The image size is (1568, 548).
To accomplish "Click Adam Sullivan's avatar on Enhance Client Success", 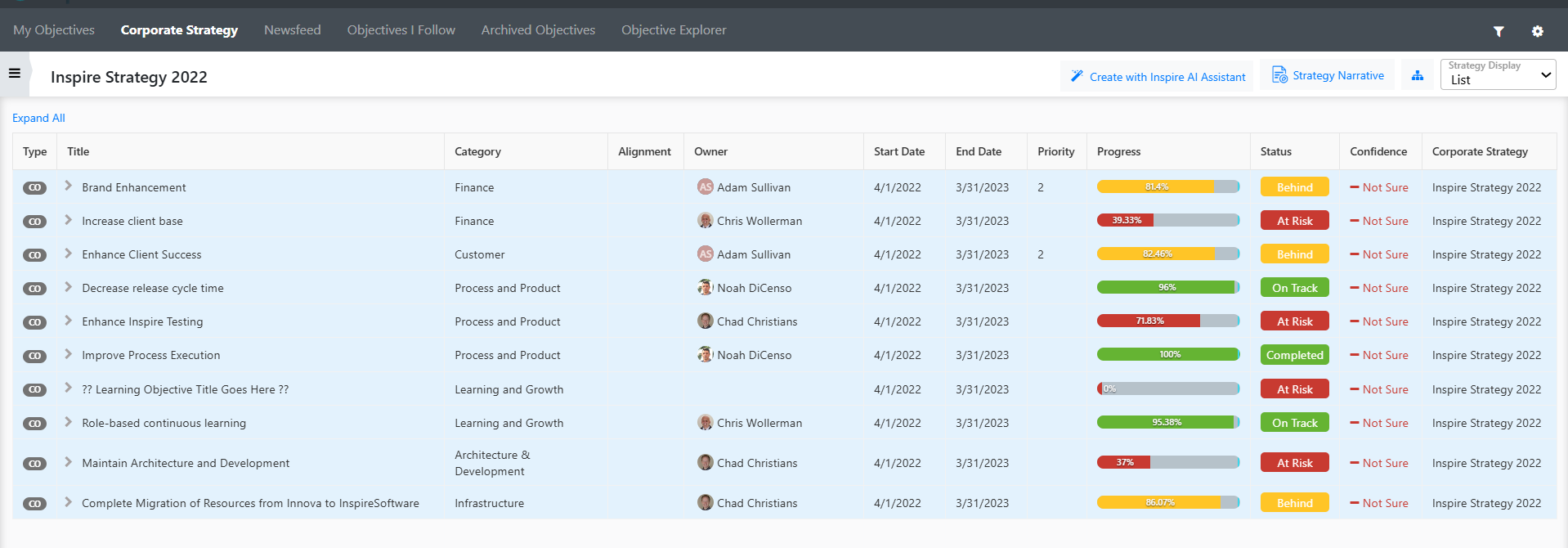I will click(x=705, y=254).
